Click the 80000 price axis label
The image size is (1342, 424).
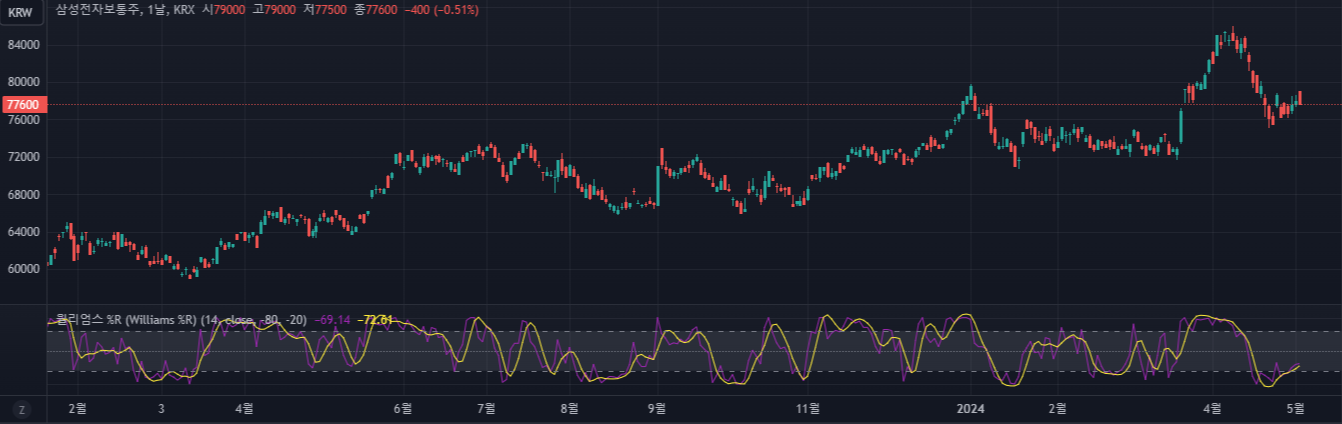(x=22, y=82)
